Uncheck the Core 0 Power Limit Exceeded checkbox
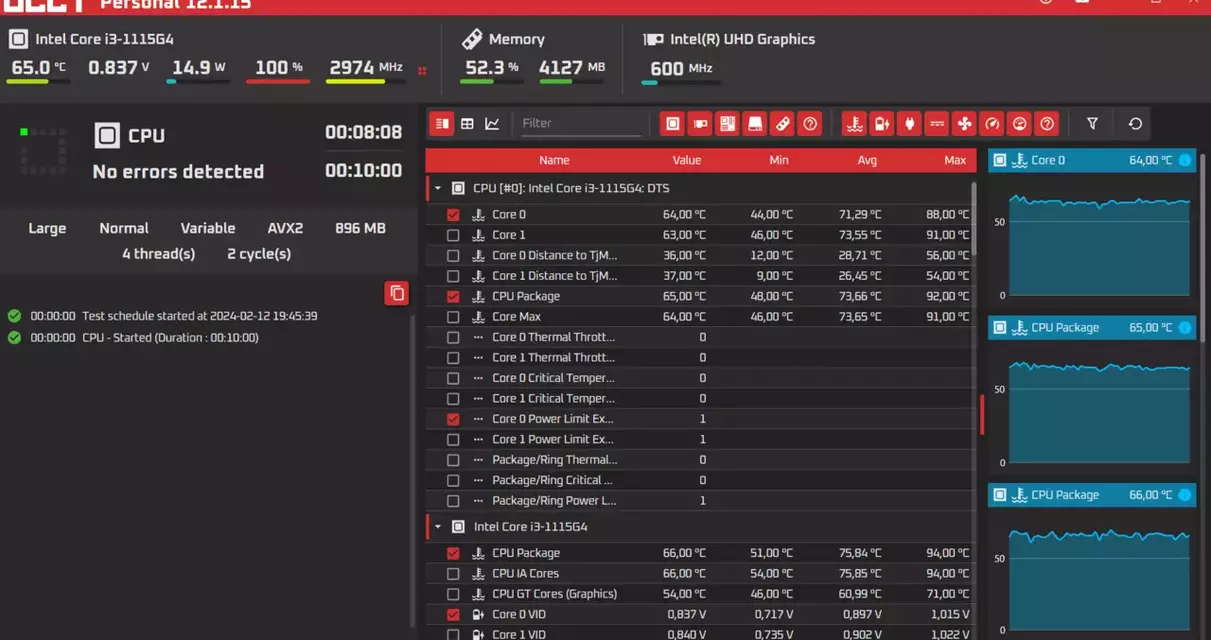Image resolution: width=1211 pixels, height=640 pixels. [453, 419]
